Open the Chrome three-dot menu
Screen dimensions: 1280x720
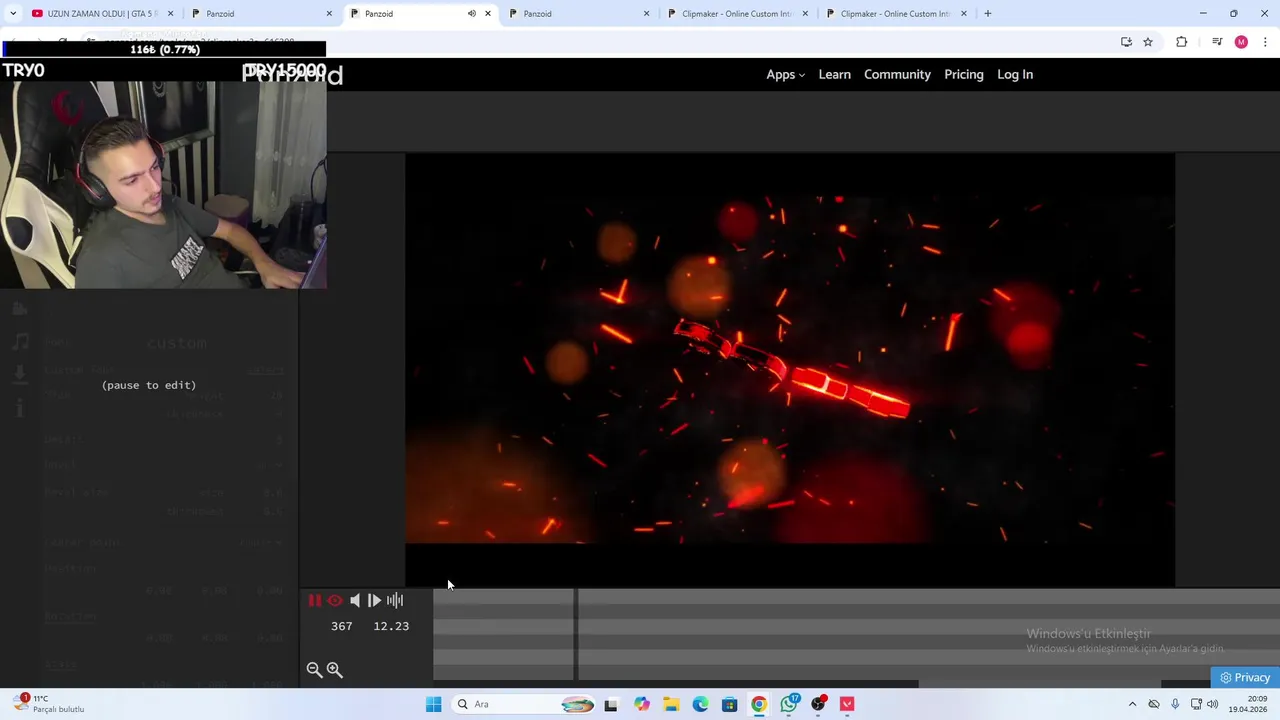1265,42
